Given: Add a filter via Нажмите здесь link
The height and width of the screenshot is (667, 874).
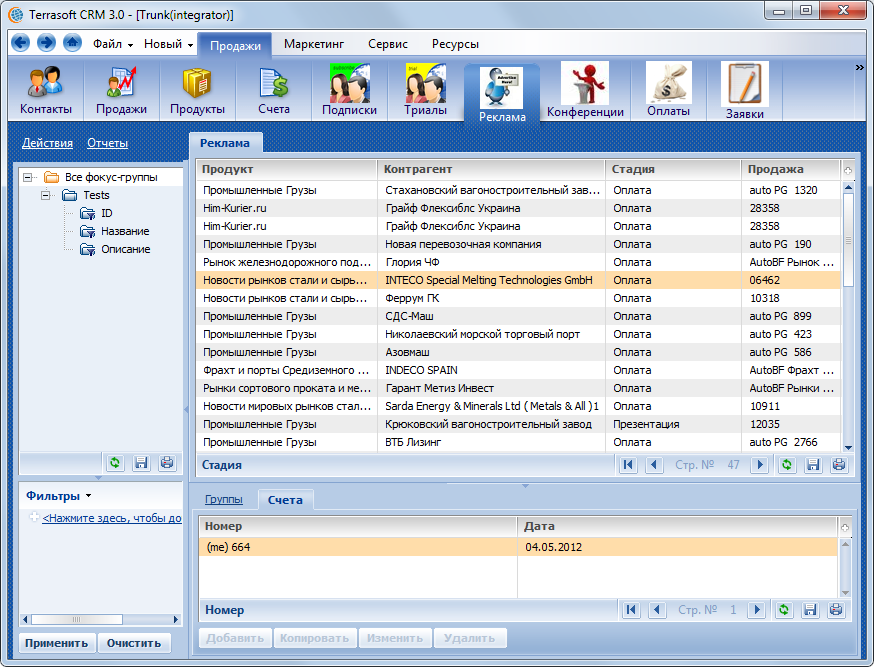Looking at the screenshot, I should point(112,518).
